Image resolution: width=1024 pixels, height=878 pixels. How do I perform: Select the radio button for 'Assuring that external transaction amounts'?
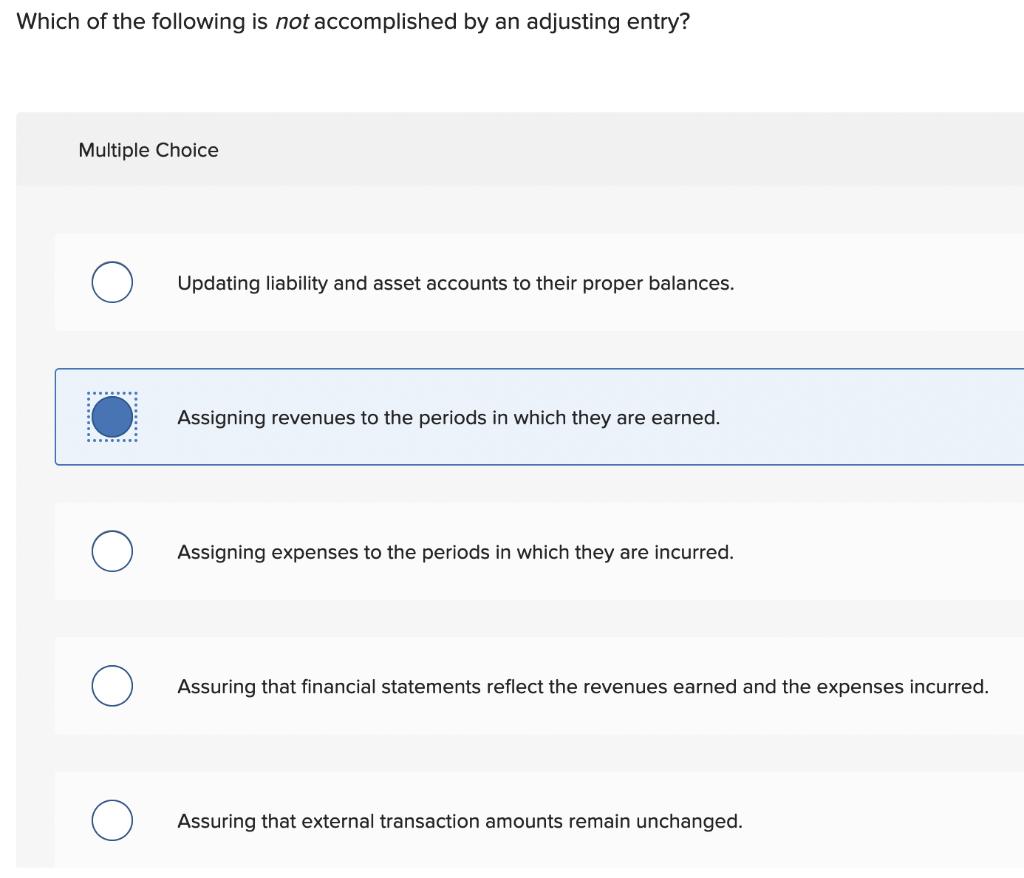(x=111, y=820)
